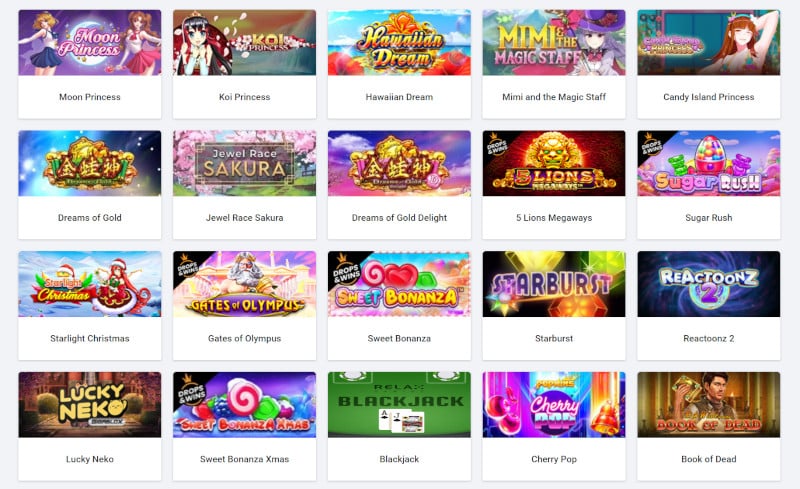The width and height of the screenshot is (800, 489).
Task: Click Drops & Wins badge on Sugar Rush
Action: point(652,145)
